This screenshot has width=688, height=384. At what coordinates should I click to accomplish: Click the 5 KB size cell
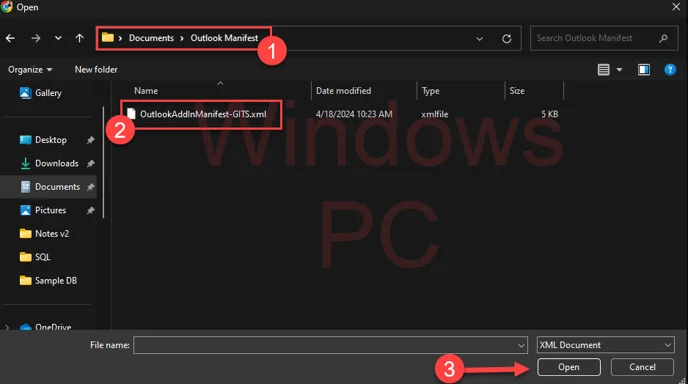click(549, 114)
